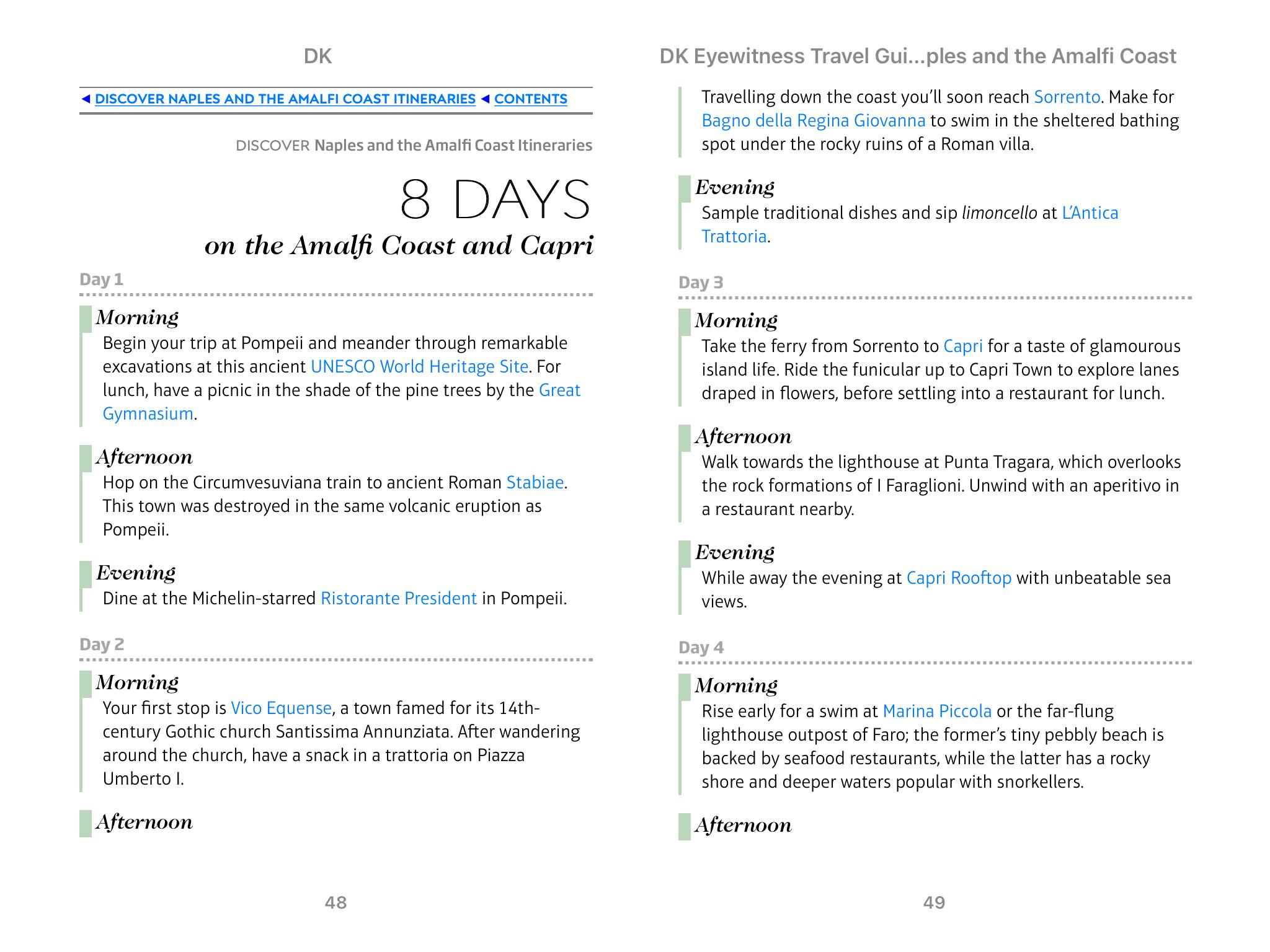
Task: Follow the Great Gymnasium link
Action: point(559,390)
